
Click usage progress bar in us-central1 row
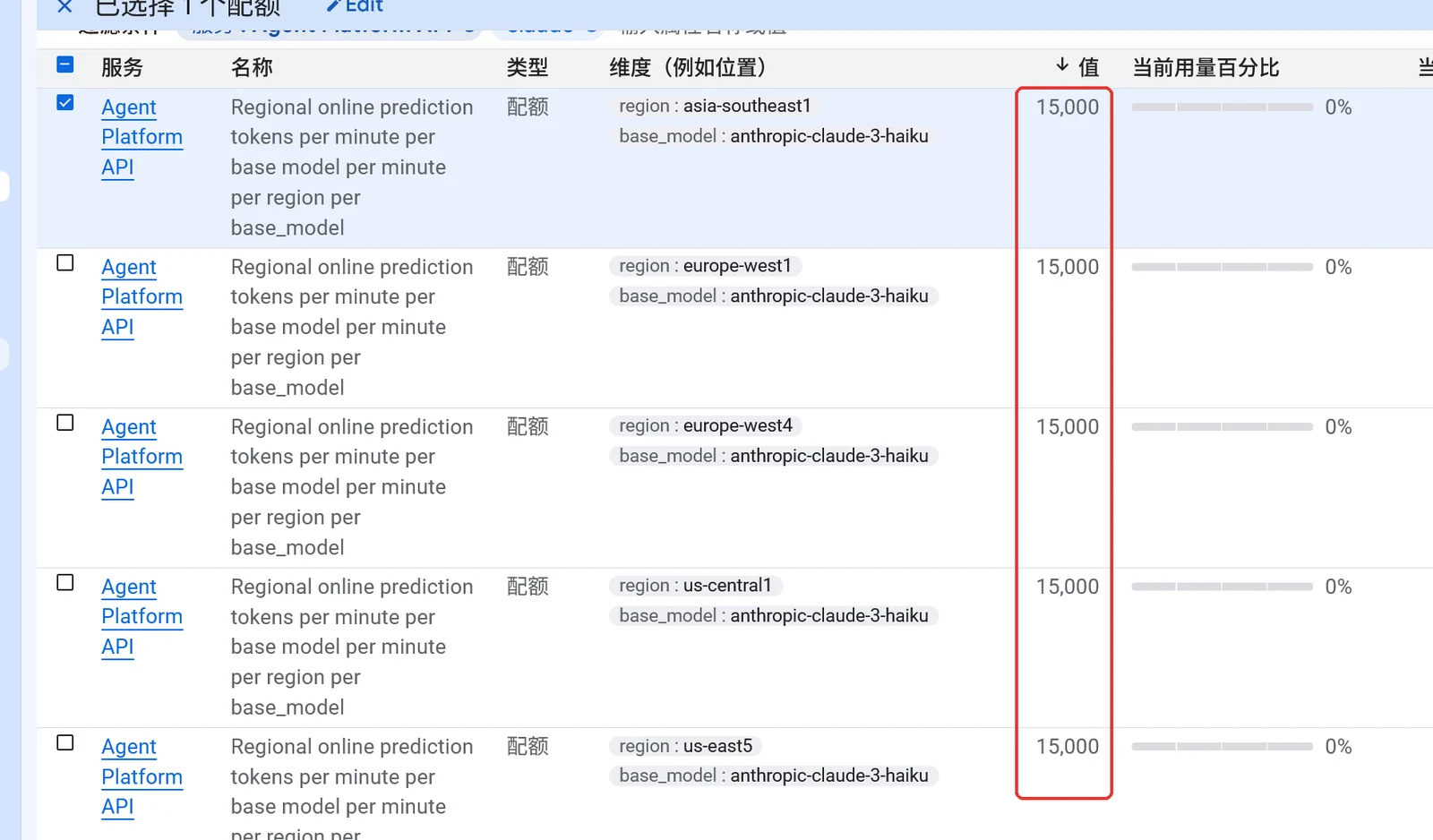click(x=1222, y=587)
